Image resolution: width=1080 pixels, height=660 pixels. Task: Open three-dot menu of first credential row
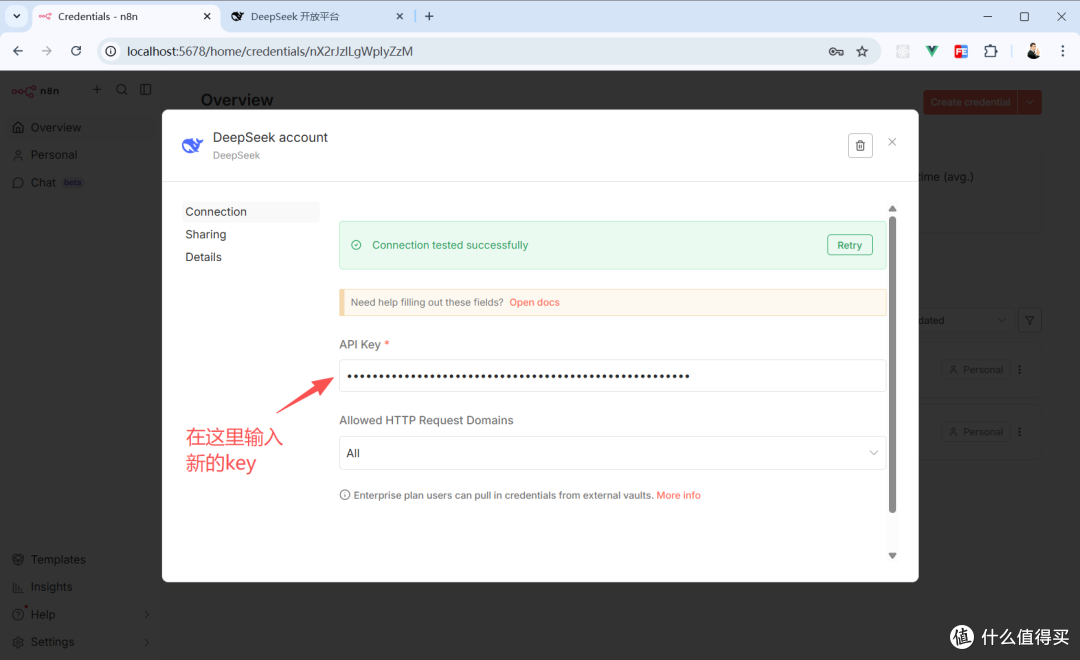tap(1019, 370)
